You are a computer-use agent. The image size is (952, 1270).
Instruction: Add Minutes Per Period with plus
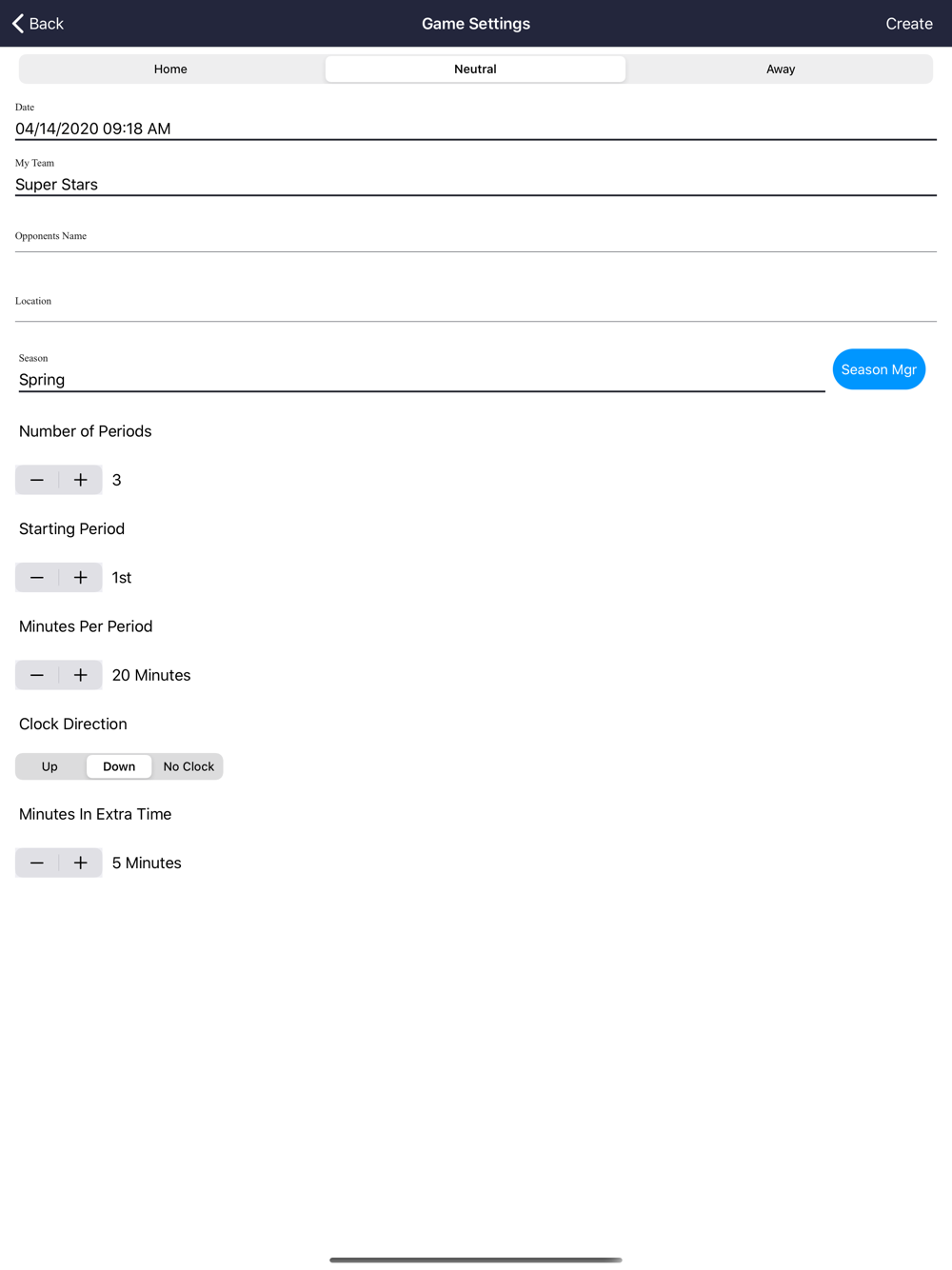(81, 675)
